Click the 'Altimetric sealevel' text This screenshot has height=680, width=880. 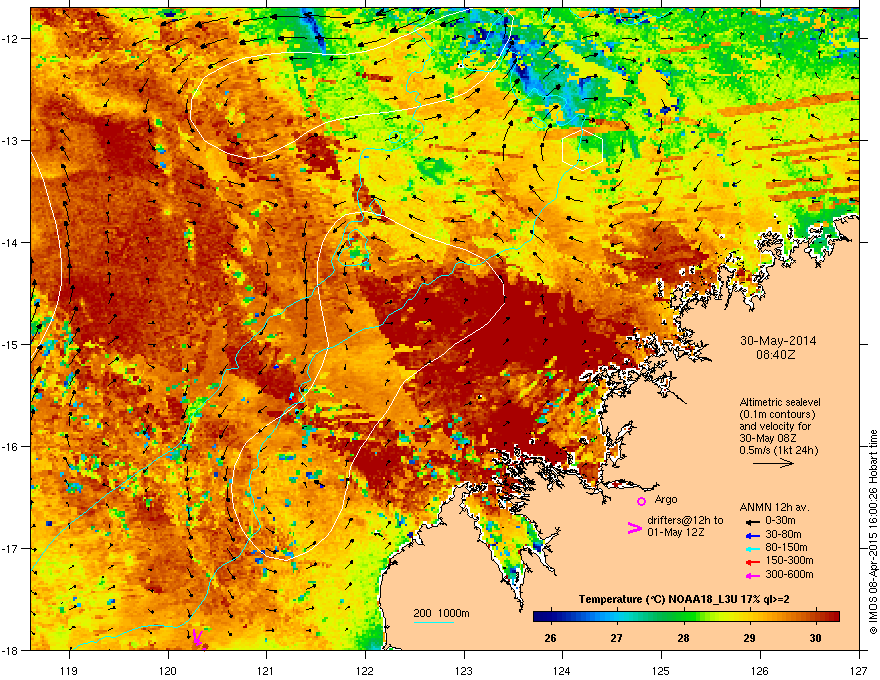(x=780, y=402)
